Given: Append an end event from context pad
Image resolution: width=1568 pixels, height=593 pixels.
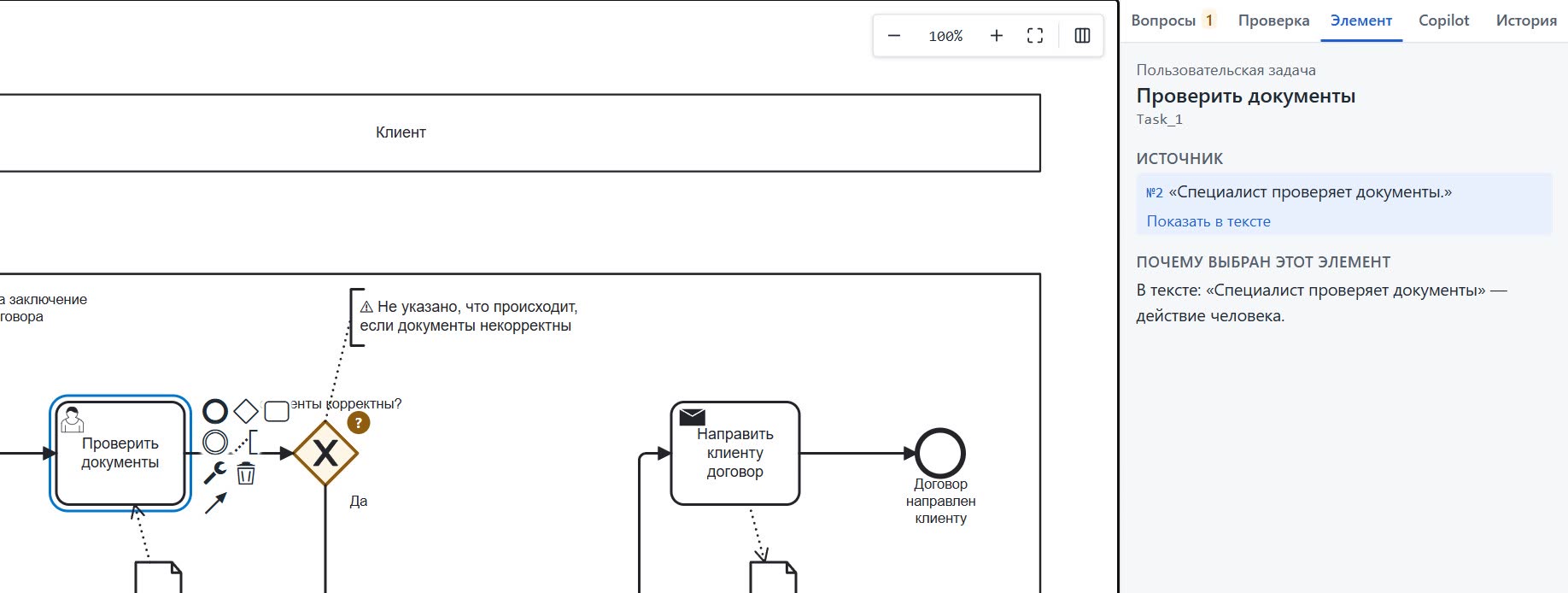Looking at the screenshot, I should pos(215,412).
